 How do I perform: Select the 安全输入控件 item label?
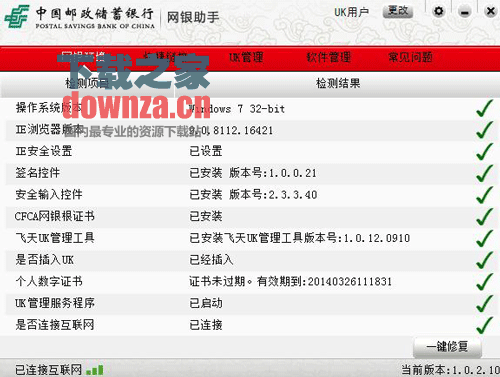49,195
